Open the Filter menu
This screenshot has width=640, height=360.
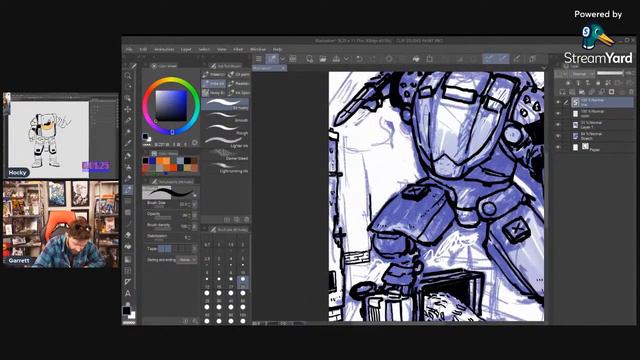238,49
